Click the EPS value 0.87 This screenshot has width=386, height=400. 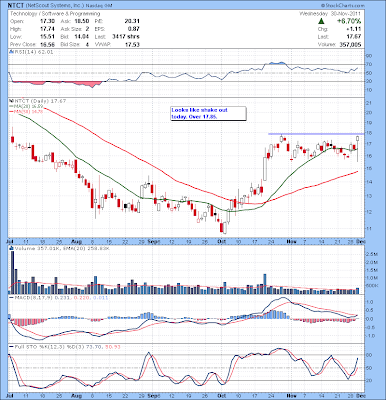(x=134, y=29)
